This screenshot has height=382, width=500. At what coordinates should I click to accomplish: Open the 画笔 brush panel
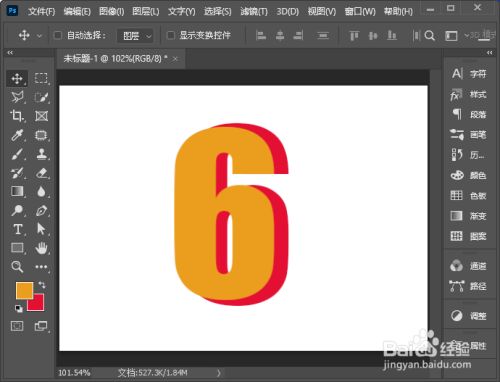pyautogui.click(x=469, y=135)
